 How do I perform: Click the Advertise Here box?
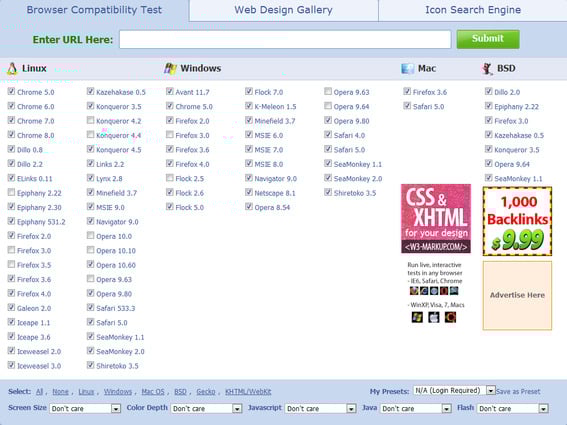(517, 295)
